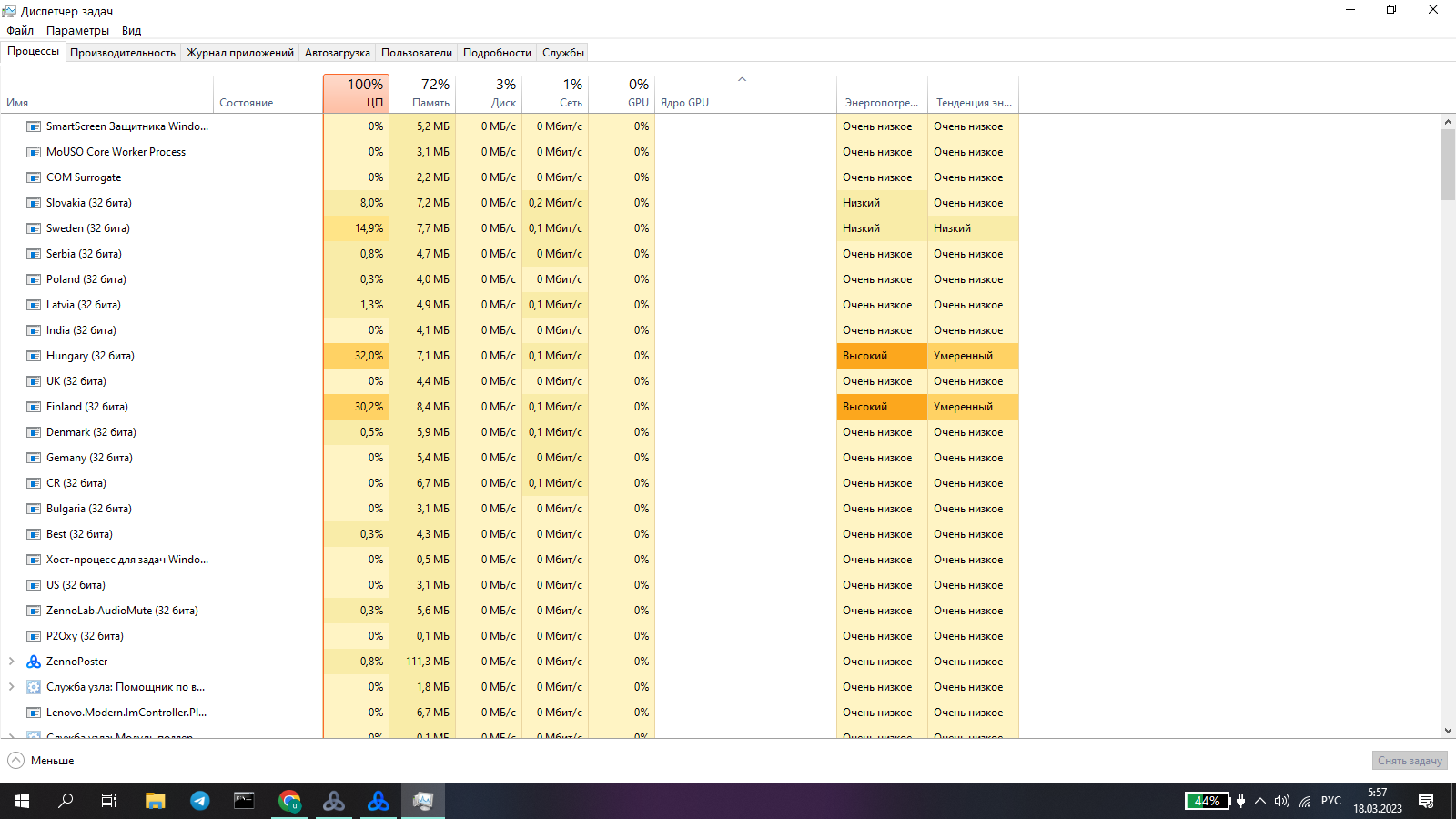The height and width of the screenshot is (819, 1456).
Task: Collapse view with the Меньше button
Action: [x=41, y=761]
